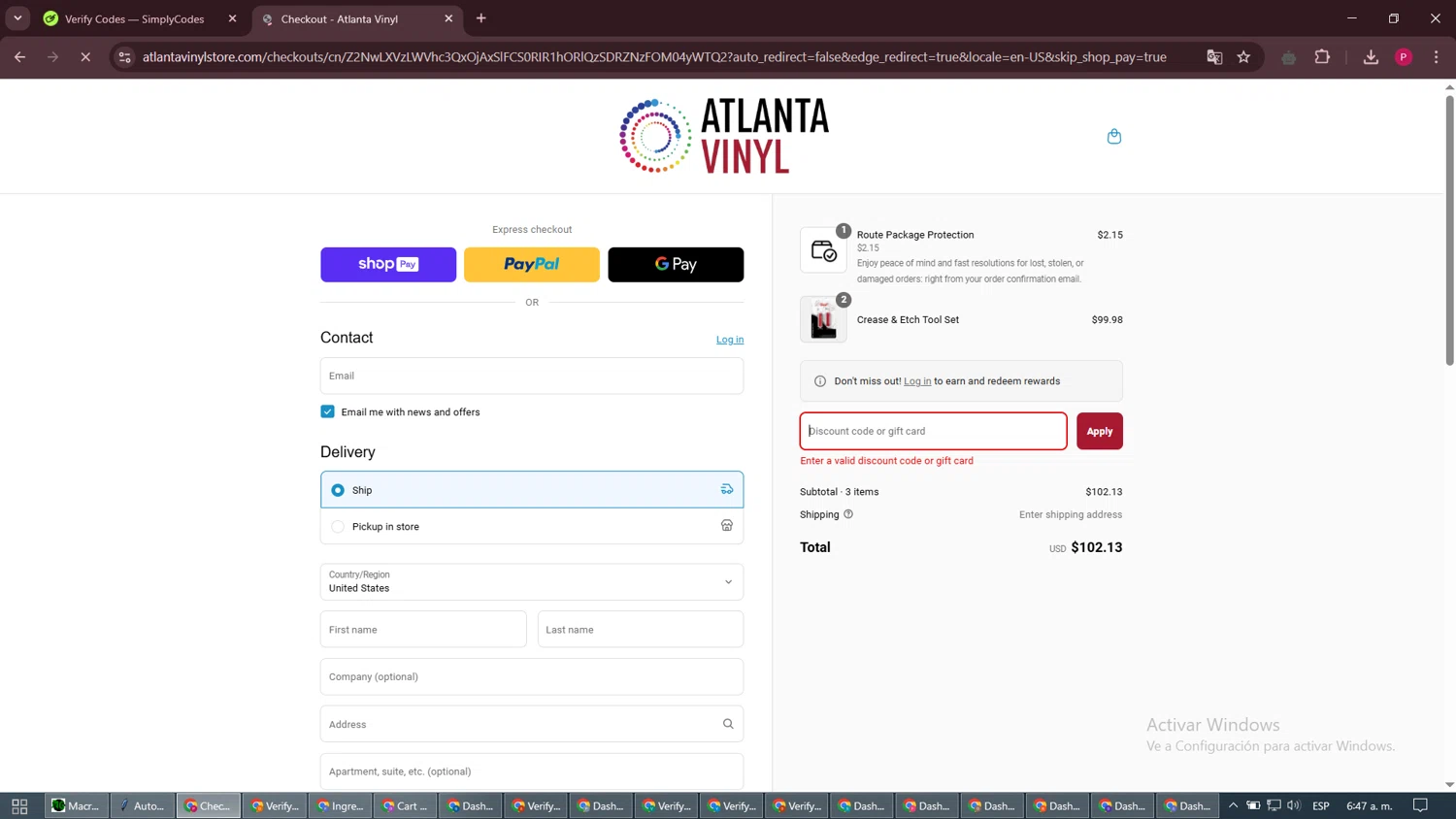Open the Chrome profile avatar
1456x819 pixels.
(x=1404, y=57)
